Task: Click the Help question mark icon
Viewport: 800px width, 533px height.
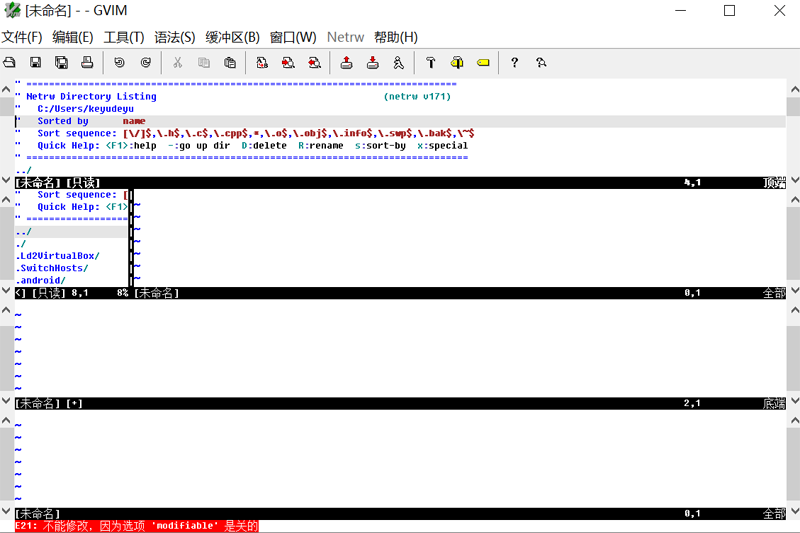Action: coord(514,63)
